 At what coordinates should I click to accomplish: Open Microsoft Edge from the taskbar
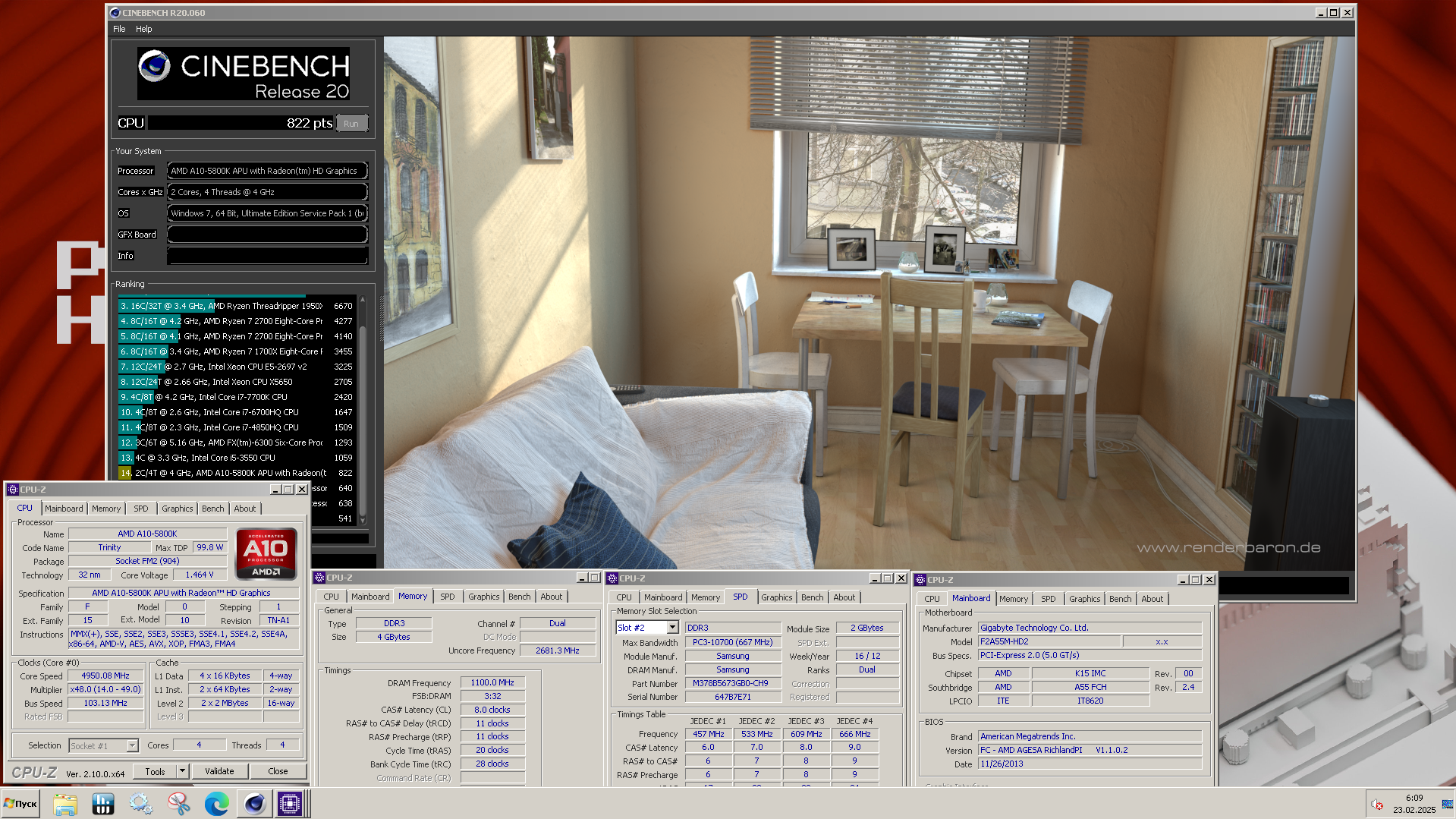tap(217, 804)
